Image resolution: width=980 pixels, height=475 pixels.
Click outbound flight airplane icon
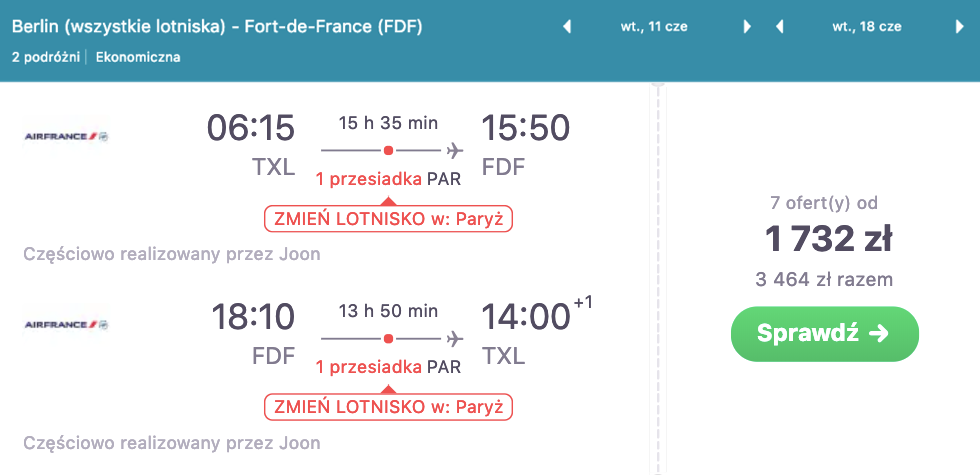(455, 151)
